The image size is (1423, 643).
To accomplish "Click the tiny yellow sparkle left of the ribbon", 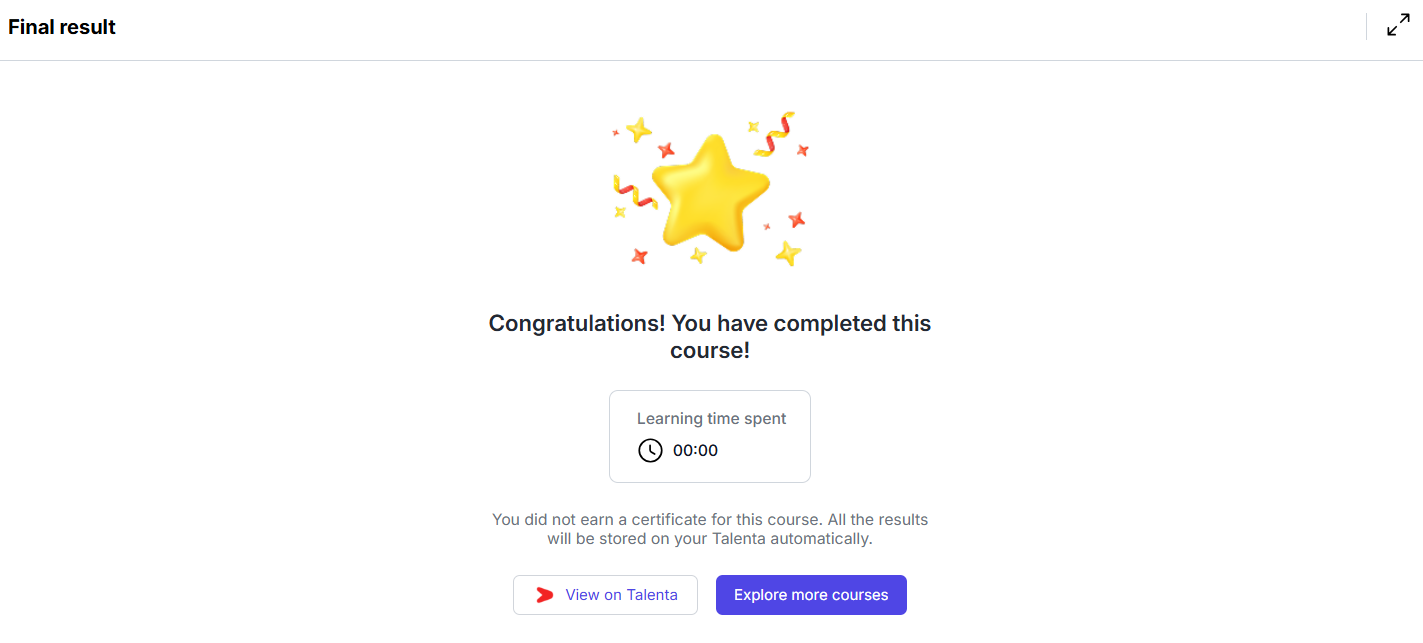I will pos(619,212).
